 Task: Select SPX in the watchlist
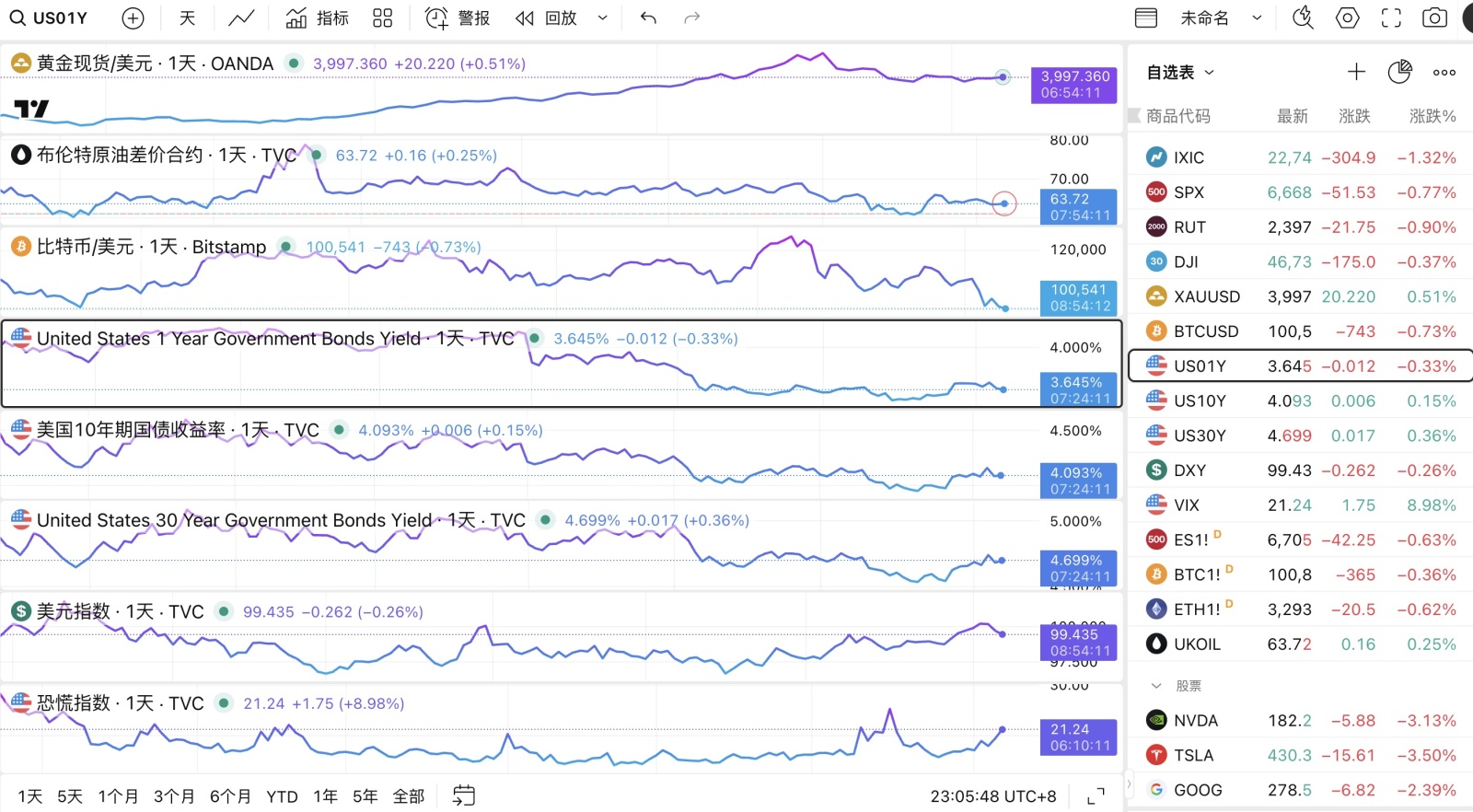tap(1300, 192)
